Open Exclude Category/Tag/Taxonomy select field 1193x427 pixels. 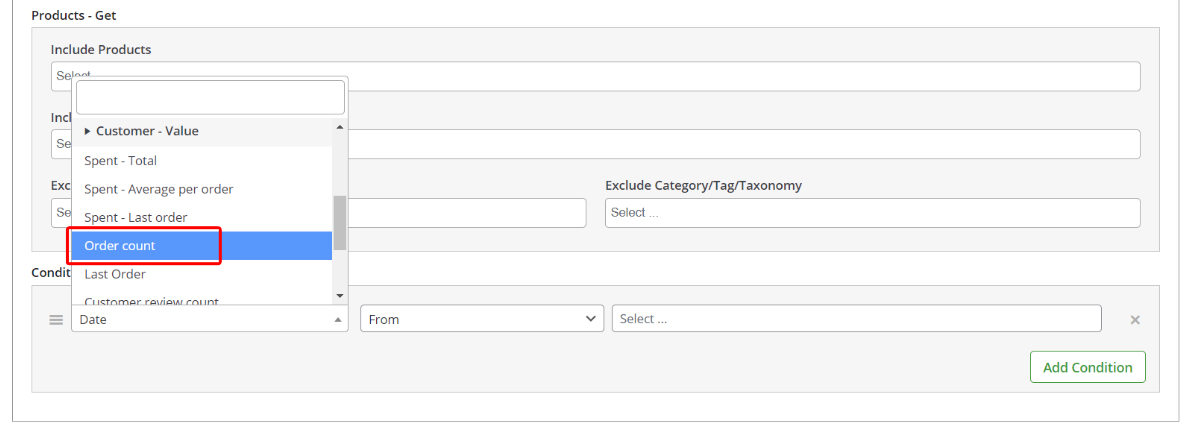[873, 212]
